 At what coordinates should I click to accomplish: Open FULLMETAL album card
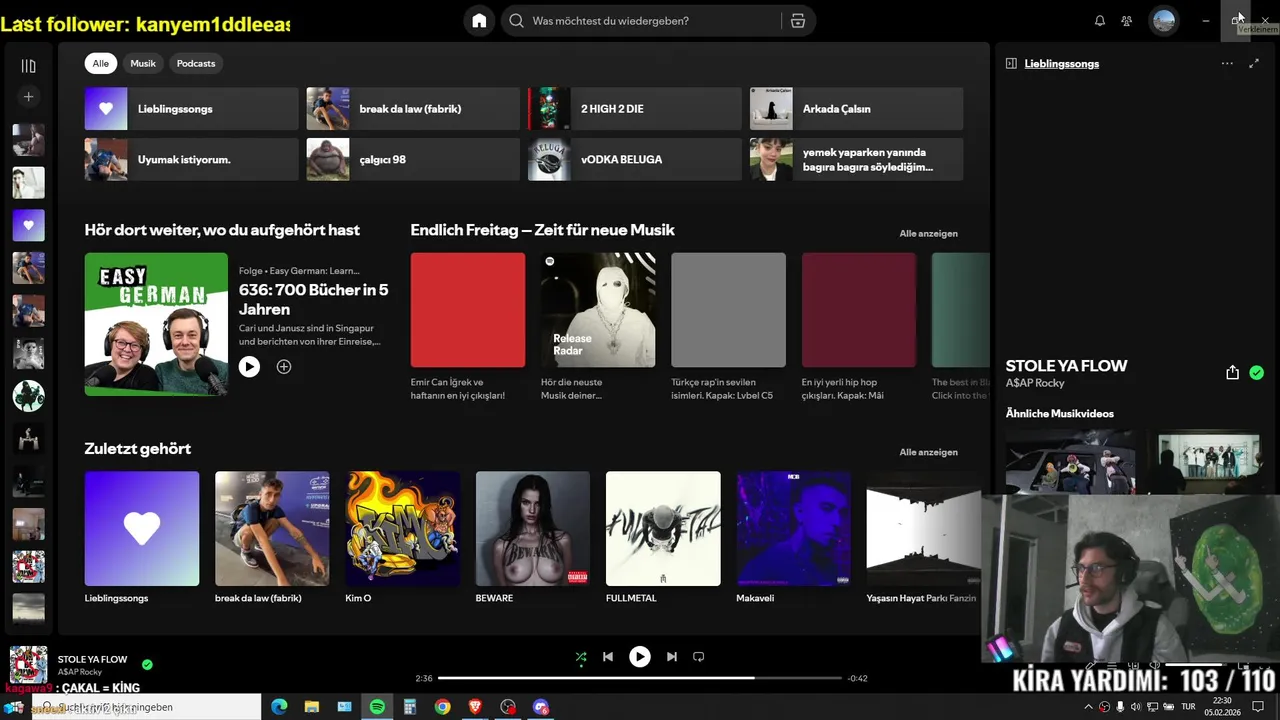663,538
